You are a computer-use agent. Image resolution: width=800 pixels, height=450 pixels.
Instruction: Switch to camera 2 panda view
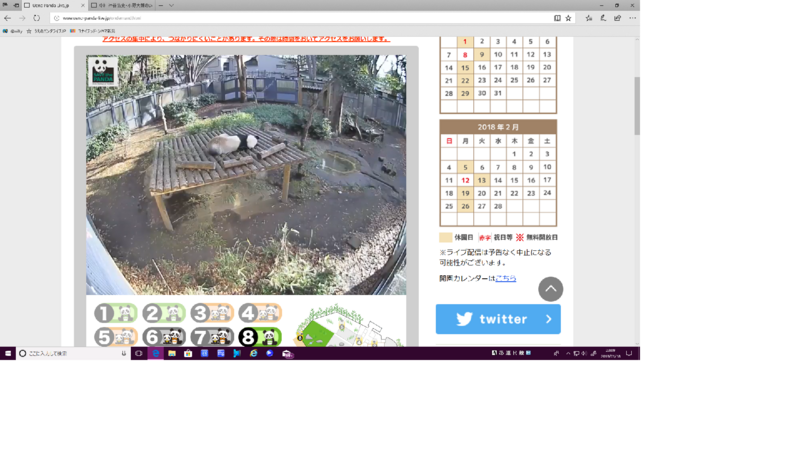tap(164, 313)
